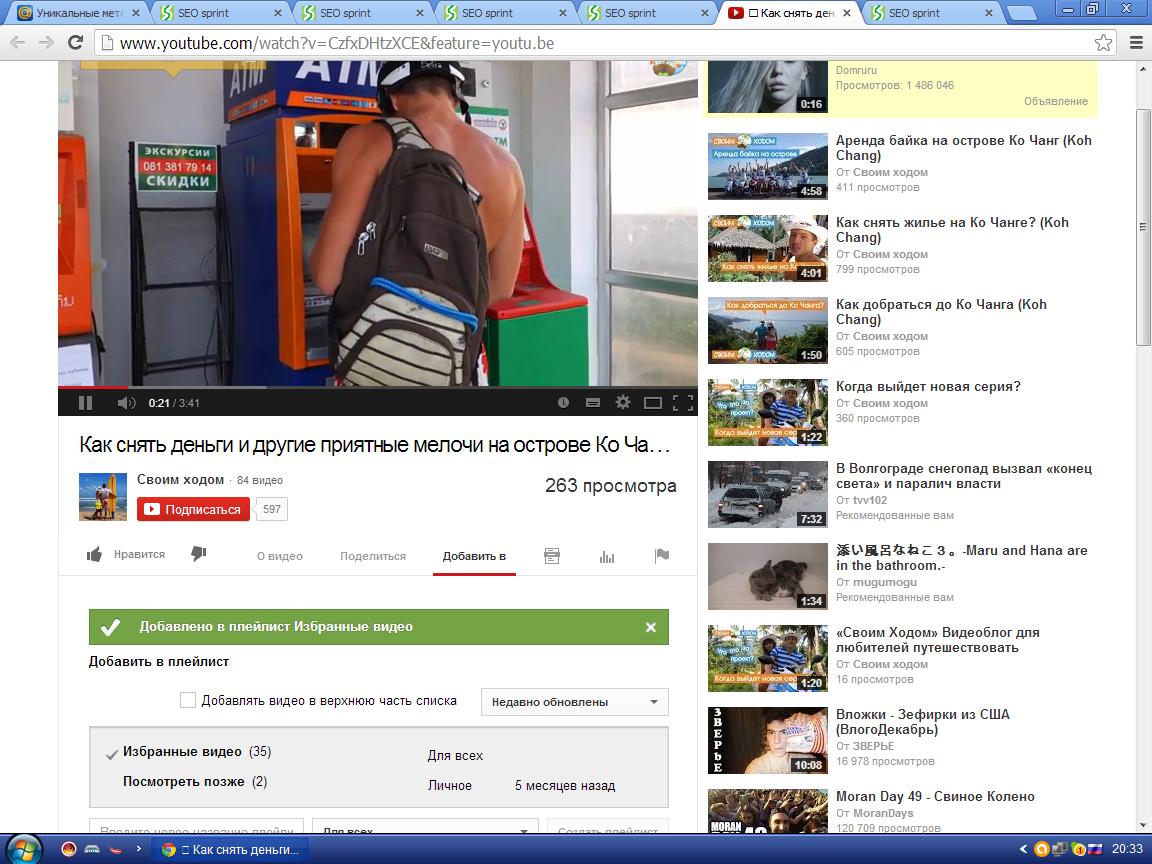Close the YouTube browser tab
The height and width of the screenshot is (864, 1152).
[846, 12]
